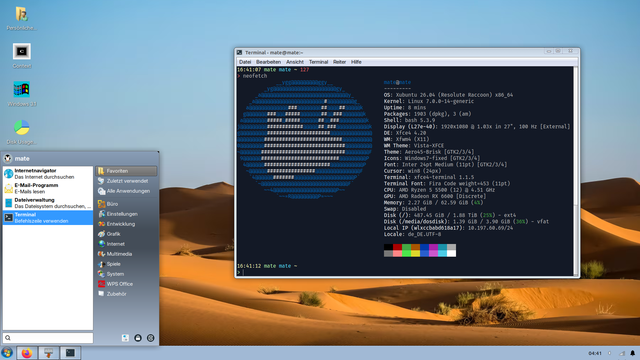Click the start orb on the taskbar
640x360 pixels.
point(7,352)
